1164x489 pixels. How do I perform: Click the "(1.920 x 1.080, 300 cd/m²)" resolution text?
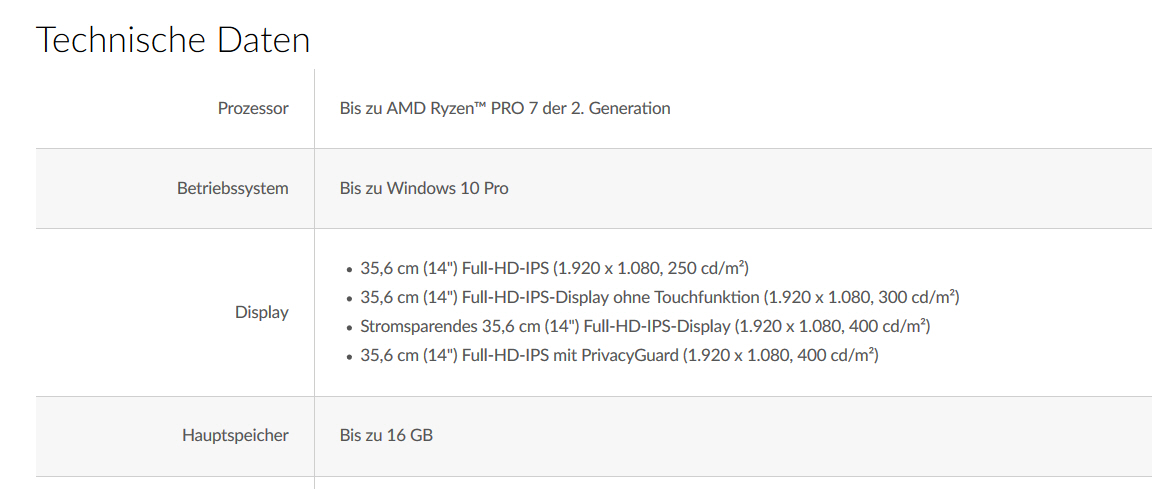point(862,297)
